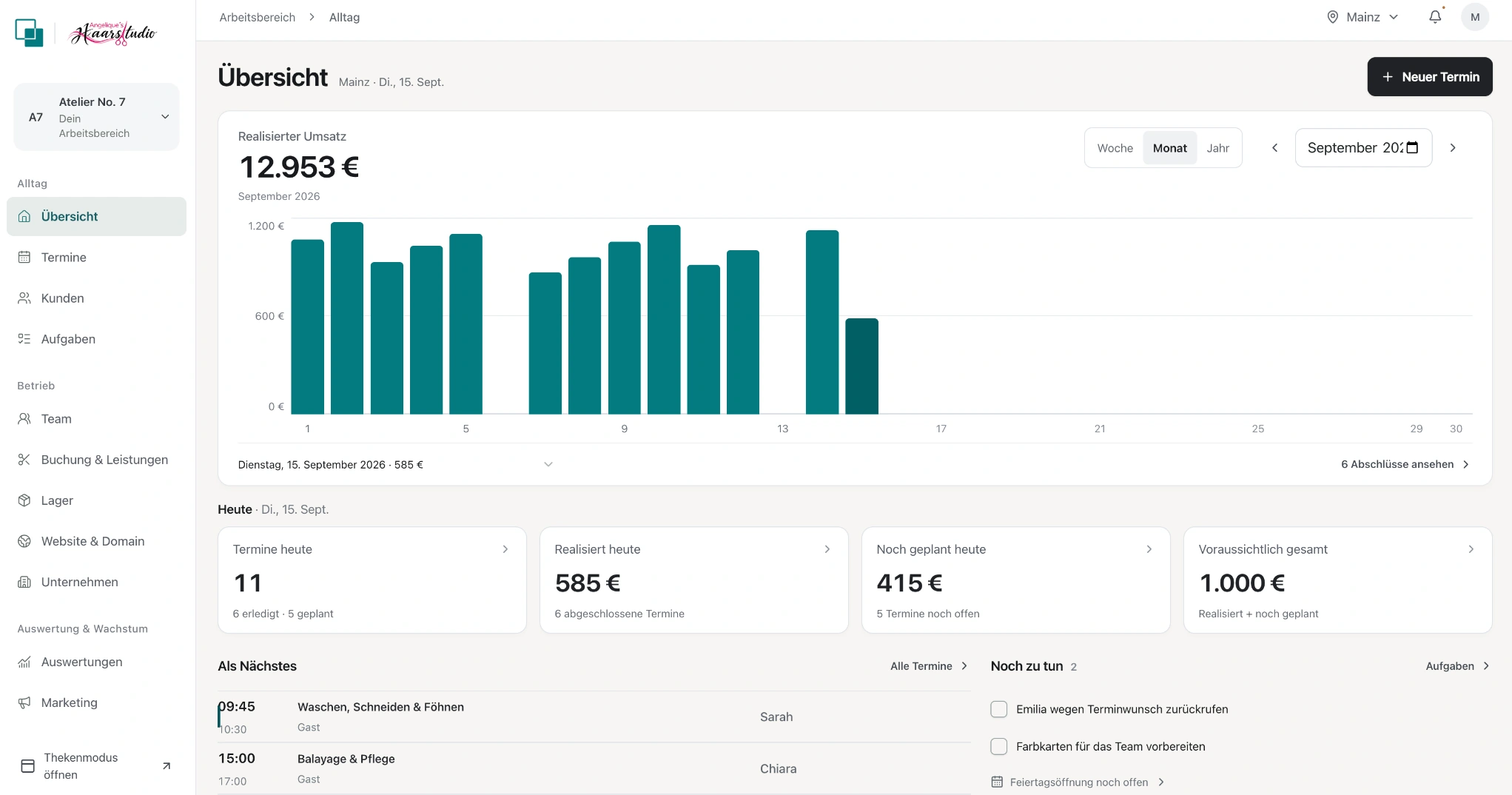Click the Aufgaben checklist icon
Image resolution: width=1512 pixels, height=795 pixels.
pyautogui.click(x=24, y=338)
